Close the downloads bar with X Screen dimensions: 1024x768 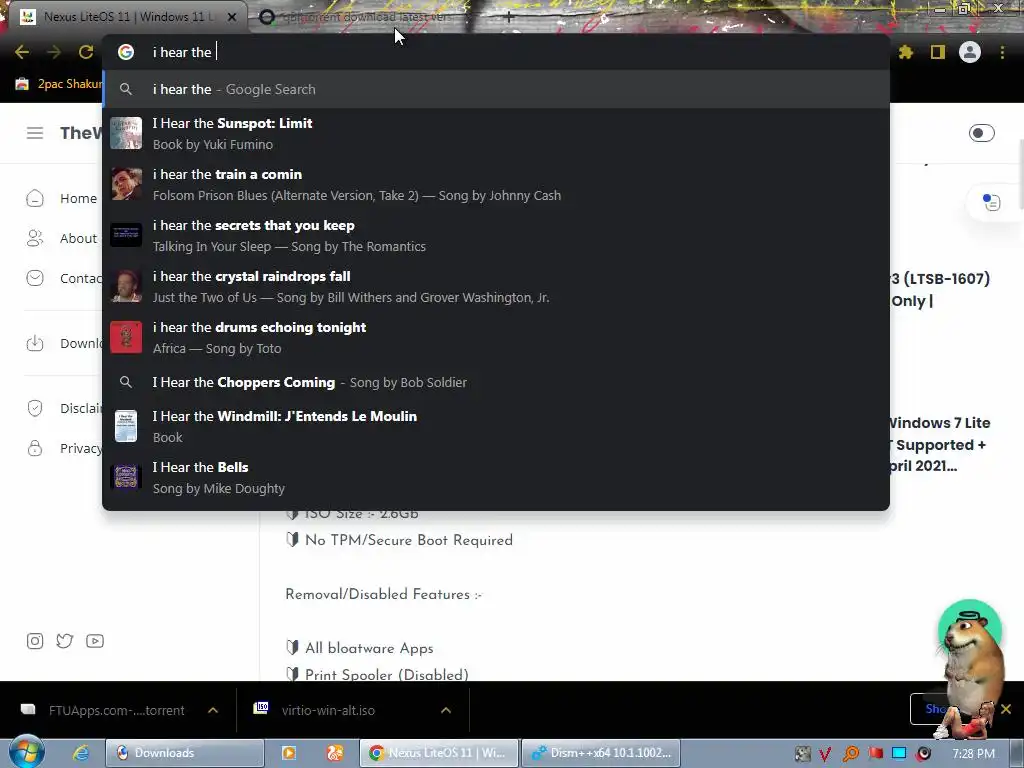click(x=1006, y=709)
